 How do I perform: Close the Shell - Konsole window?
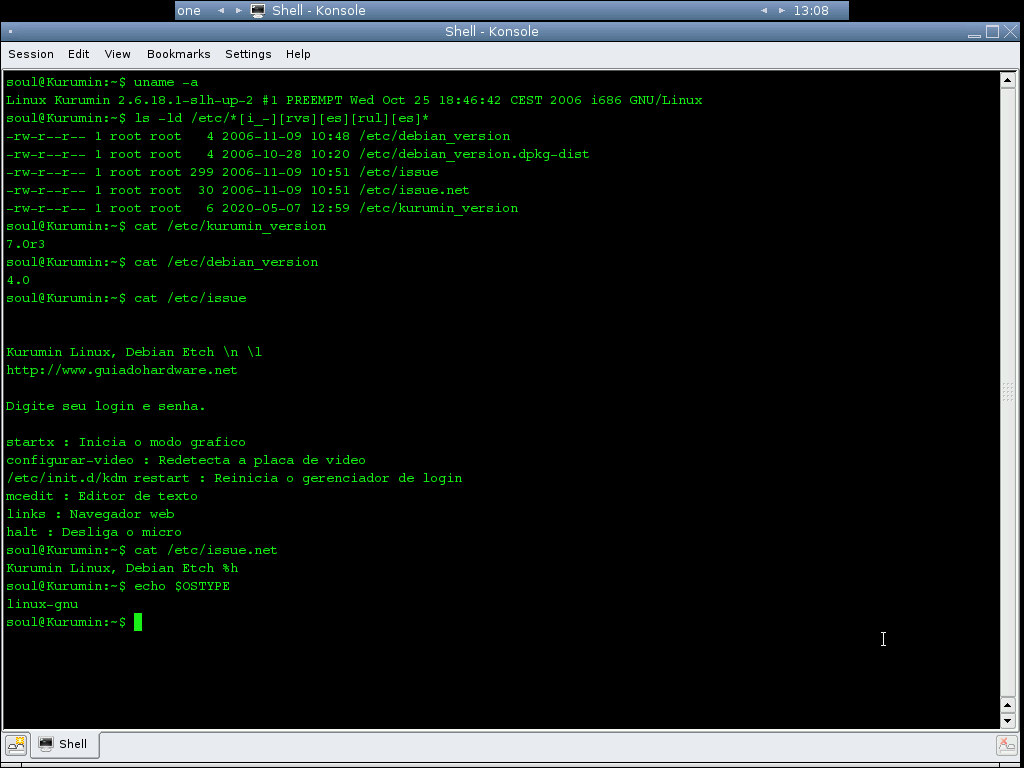1010,31
